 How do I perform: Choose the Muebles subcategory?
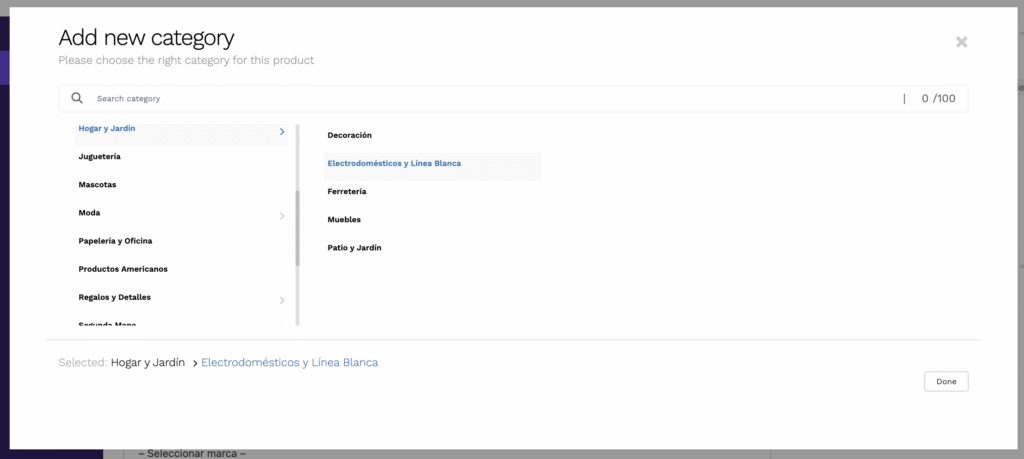click(344, 219)
